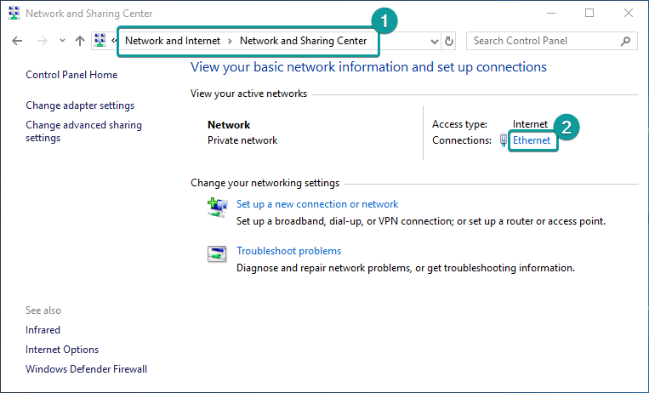This screenshot has width=650, height=394.
Task: Click the Ethernet plug icon beside Connections
Action: (503, 140)
